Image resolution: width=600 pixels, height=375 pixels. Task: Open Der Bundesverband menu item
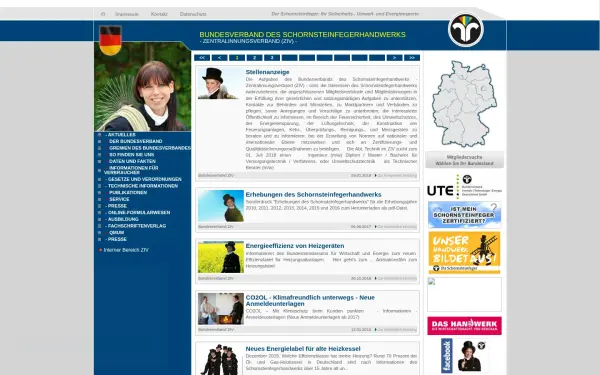(x=135, y=141)
